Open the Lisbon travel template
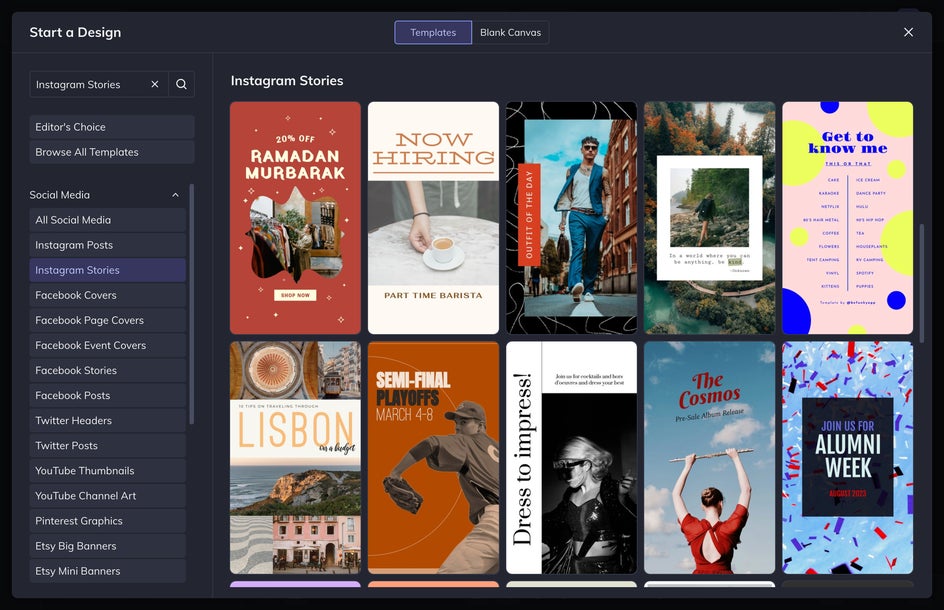 295,457
